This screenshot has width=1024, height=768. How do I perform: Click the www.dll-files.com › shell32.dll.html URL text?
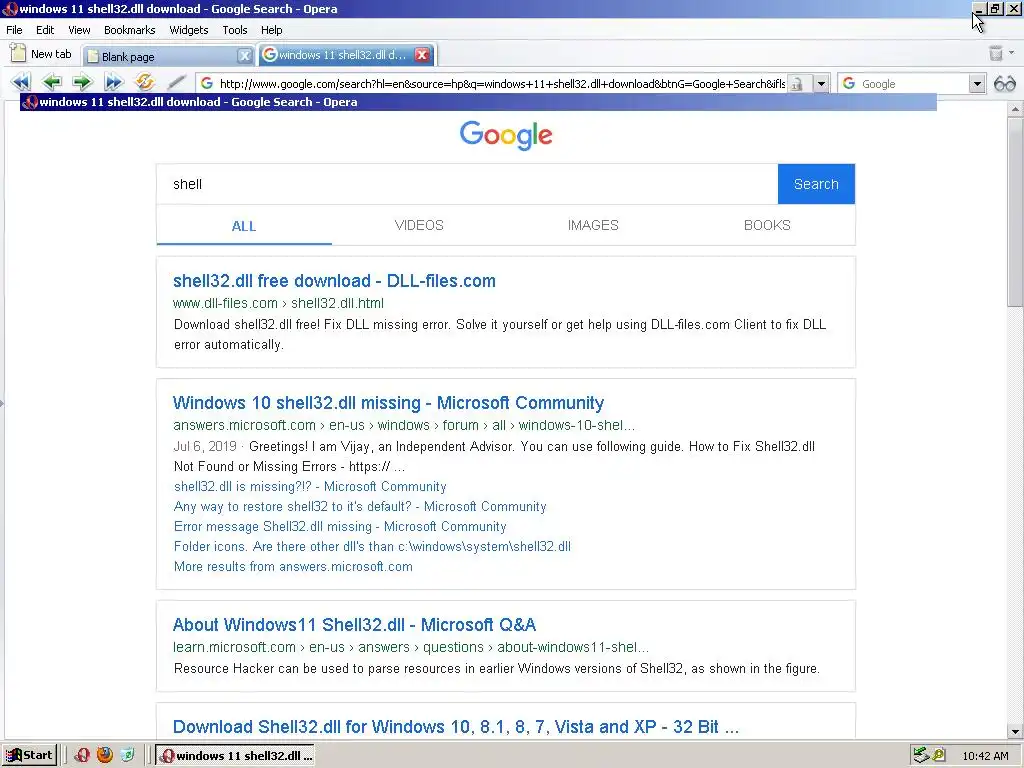[278, 303]
